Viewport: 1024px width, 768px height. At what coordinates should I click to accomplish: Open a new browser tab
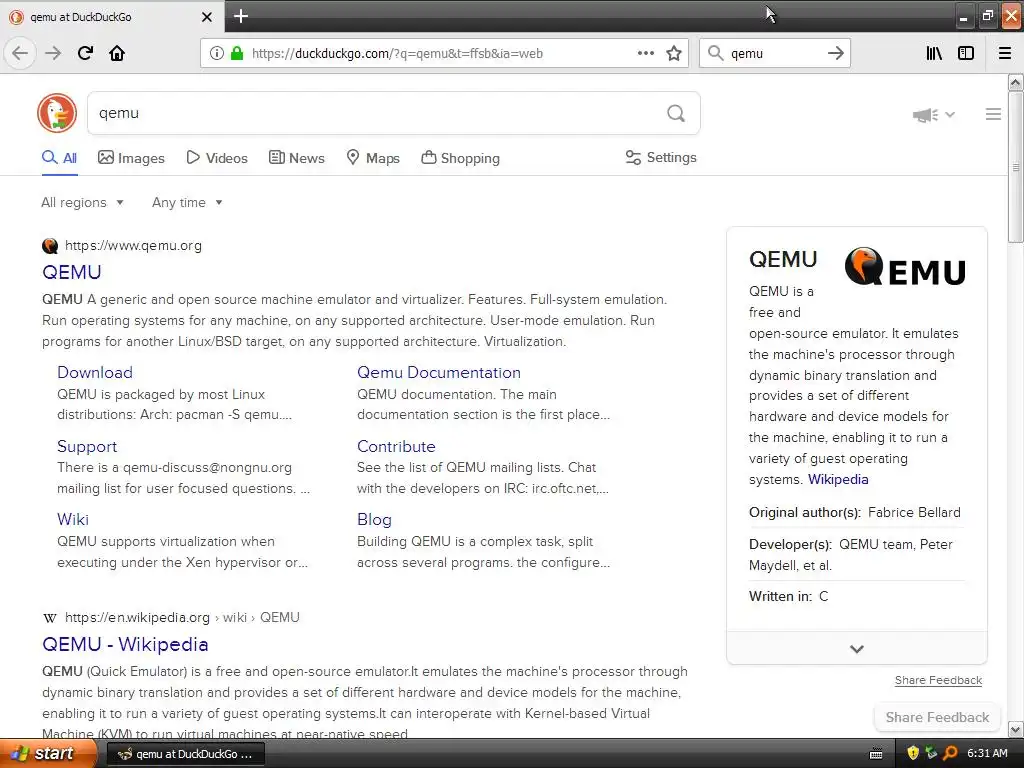coord(241,16)
